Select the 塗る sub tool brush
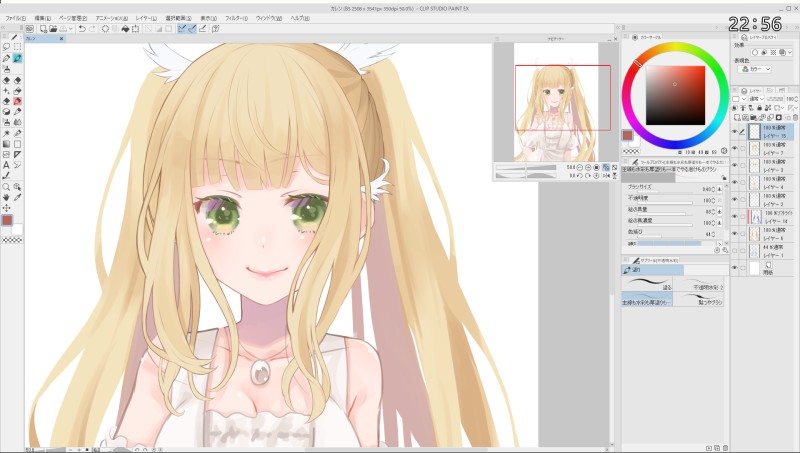The image size is (800, 453). (x=647, y=284)
